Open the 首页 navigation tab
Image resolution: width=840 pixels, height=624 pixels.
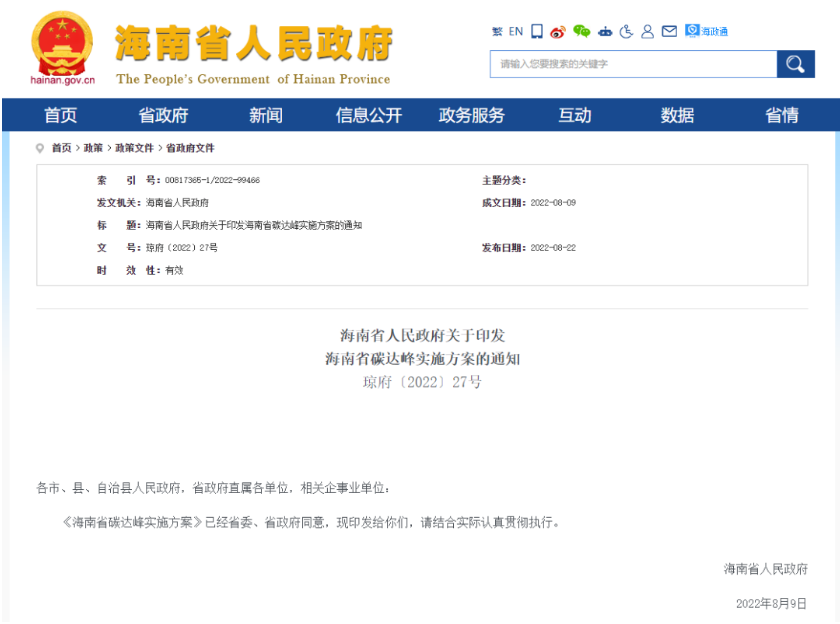60,115
